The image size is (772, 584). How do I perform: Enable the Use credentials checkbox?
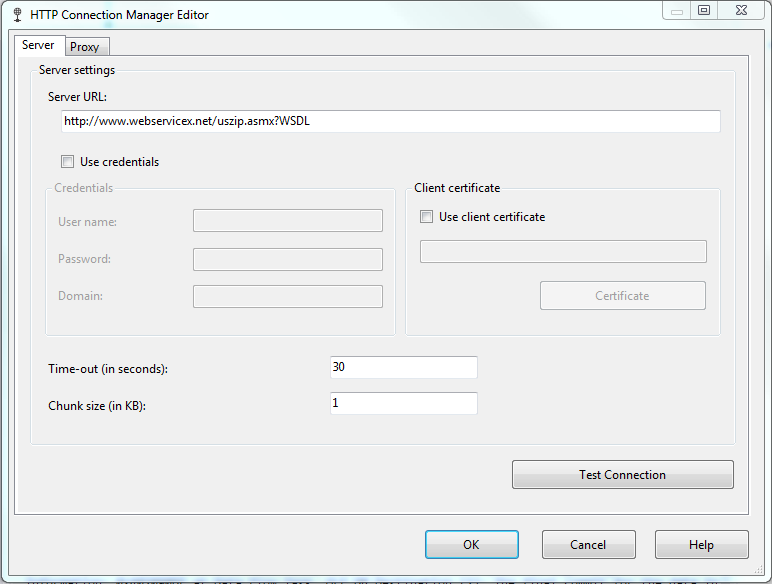click(67, 162)
